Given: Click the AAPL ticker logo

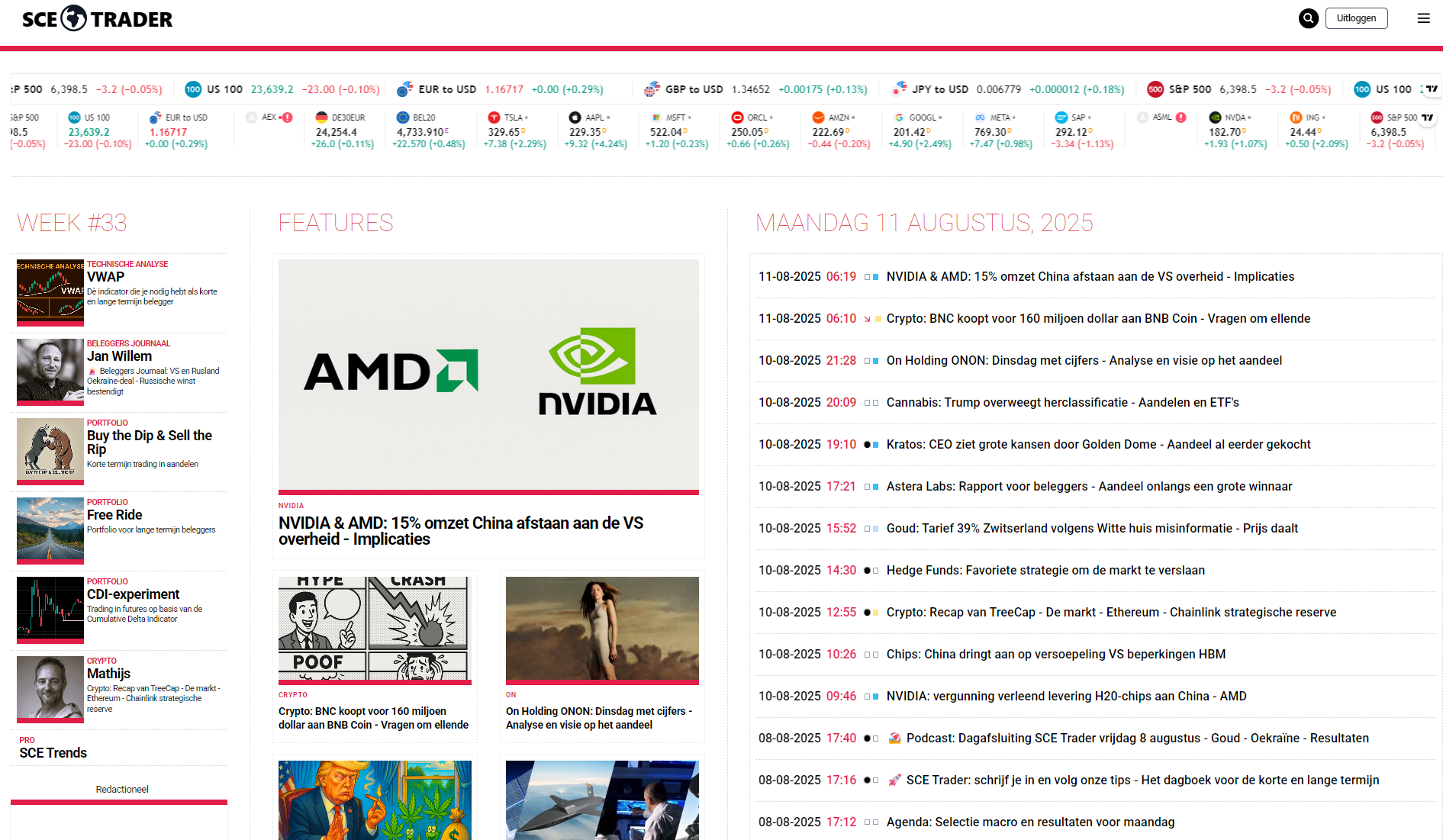Looking at the screenshot, I should coord(575,117).
